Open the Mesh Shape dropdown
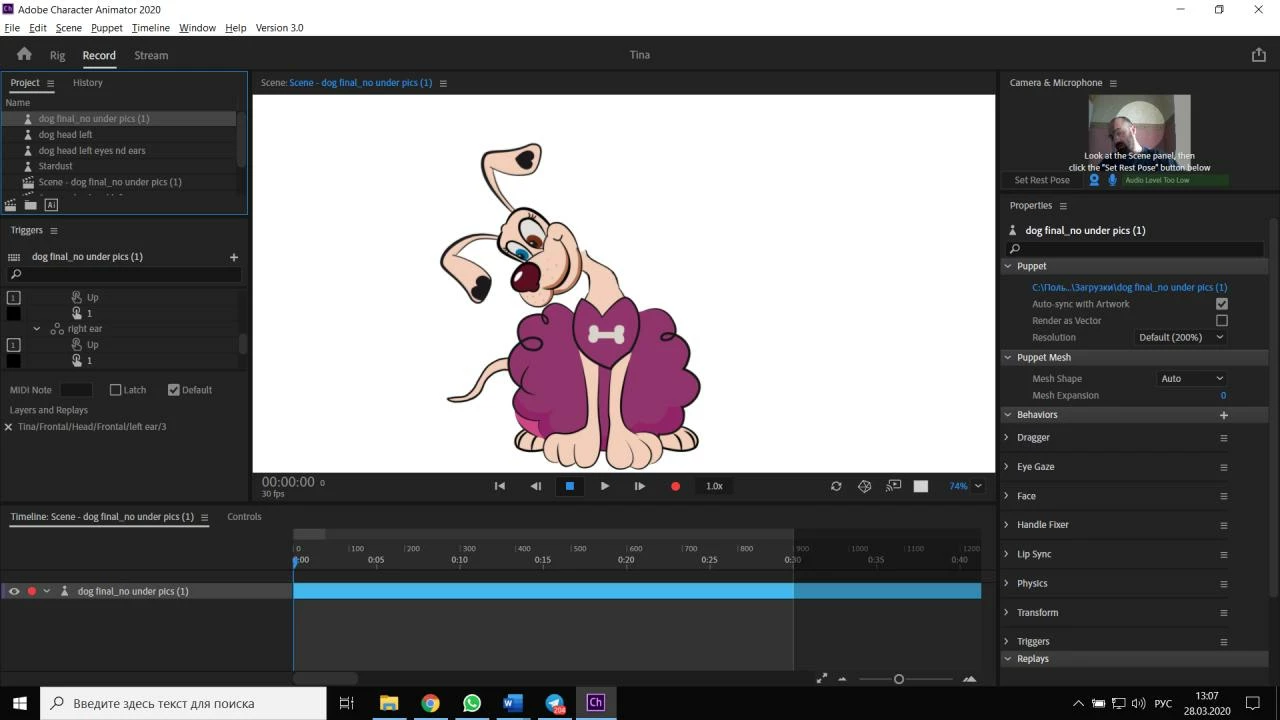The height and width of the screenshot is (720, 1280). pyautogui.click(x=1192, y=379)
